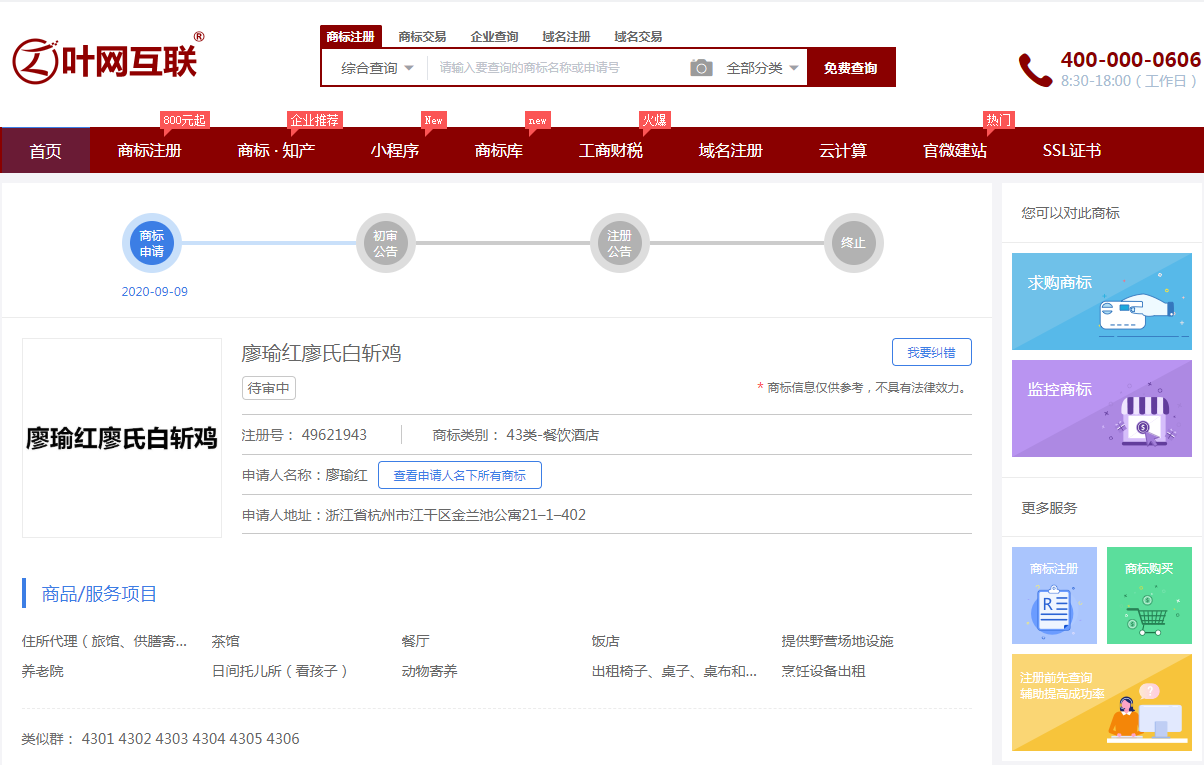1204x765 pixels.
Task: Click the camera image search icon
Action: pyautogui.click(x=701, y=68)
